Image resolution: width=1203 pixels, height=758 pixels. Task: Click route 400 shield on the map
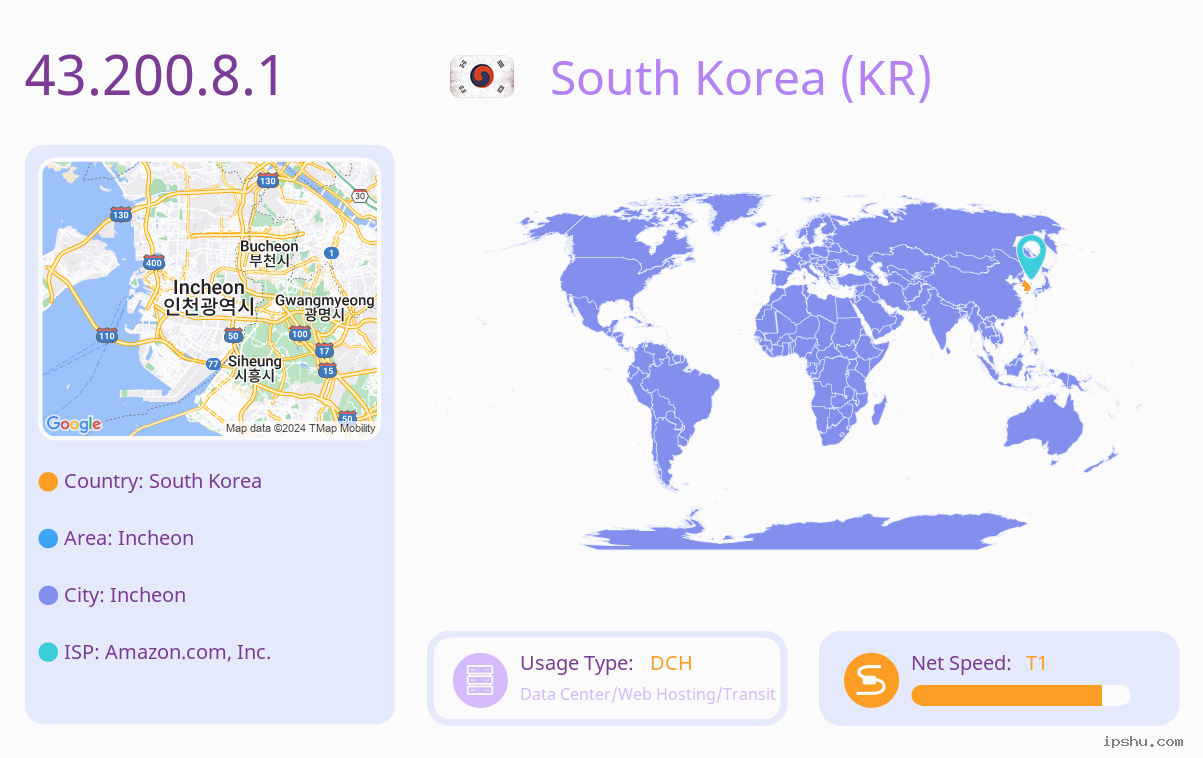(x=153, y=262)
